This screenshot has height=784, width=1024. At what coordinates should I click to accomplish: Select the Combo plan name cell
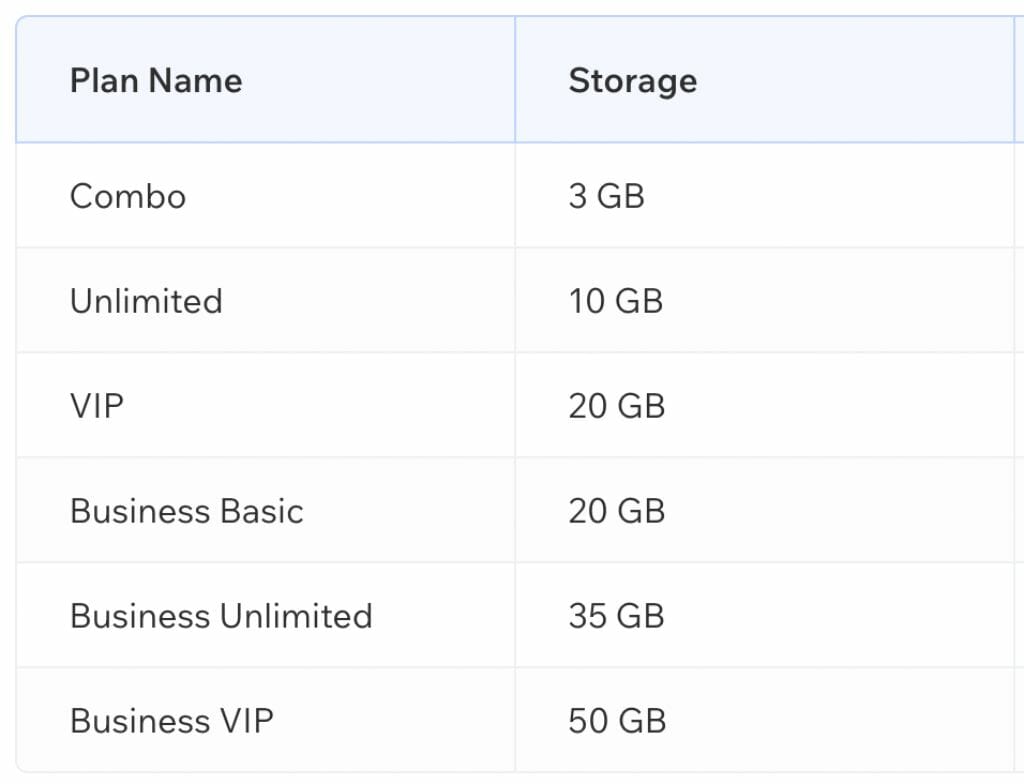(x=128, y=196)
